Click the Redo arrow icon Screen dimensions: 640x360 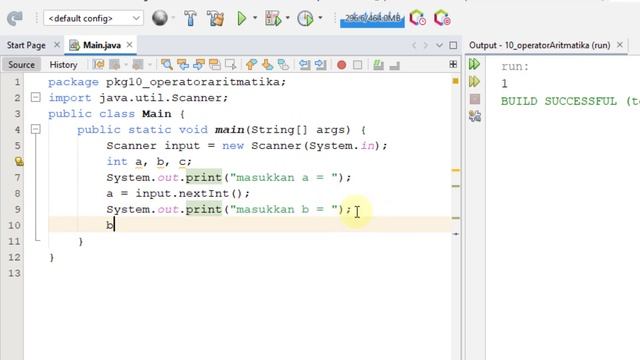15,18
